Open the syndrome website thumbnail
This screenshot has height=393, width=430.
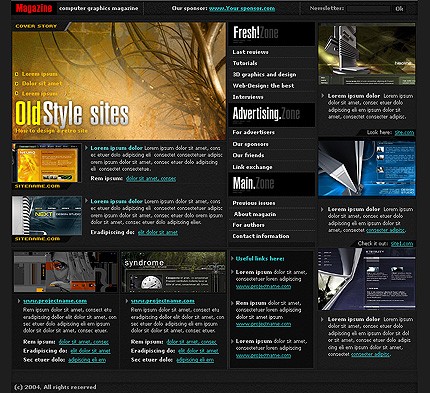pos(173,272)
